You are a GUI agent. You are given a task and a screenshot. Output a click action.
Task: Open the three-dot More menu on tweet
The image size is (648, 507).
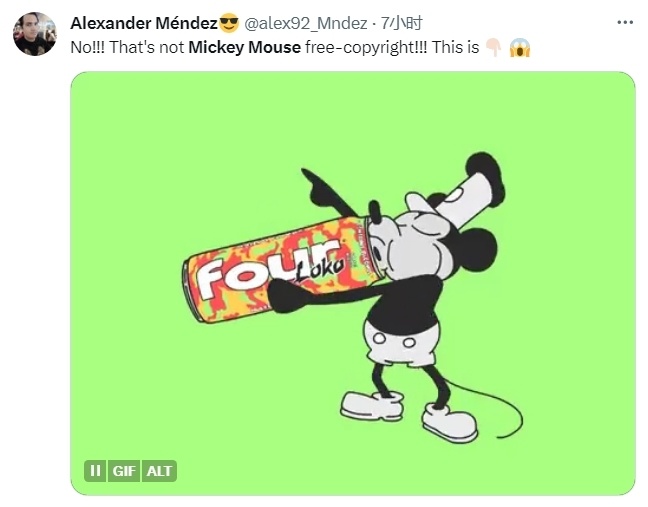625,23
